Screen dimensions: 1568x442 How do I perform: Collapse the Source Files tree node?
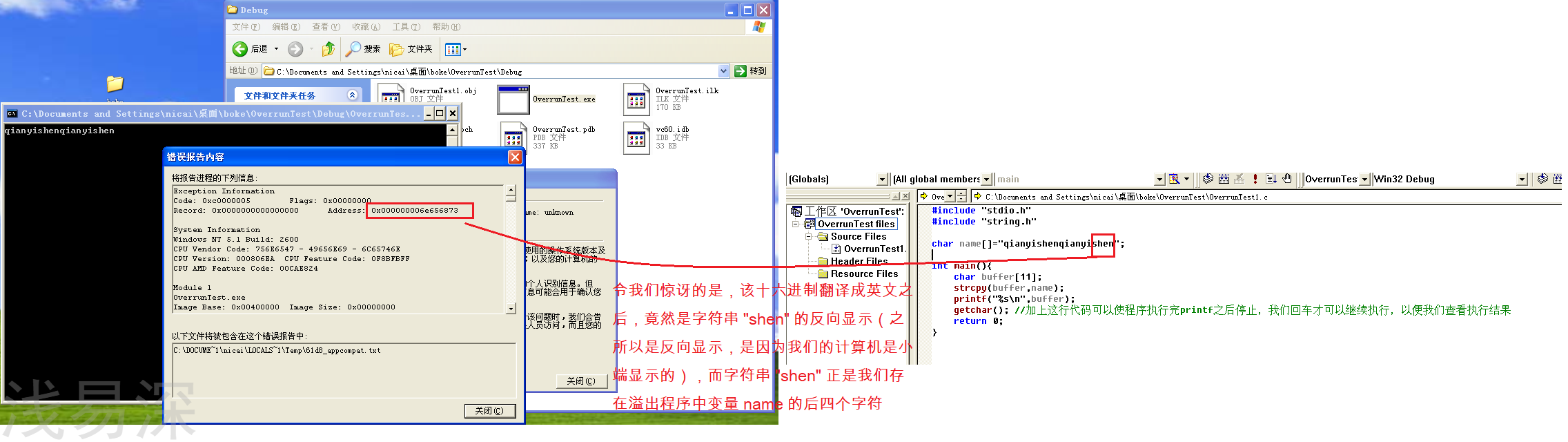click(x=808, y=236)
